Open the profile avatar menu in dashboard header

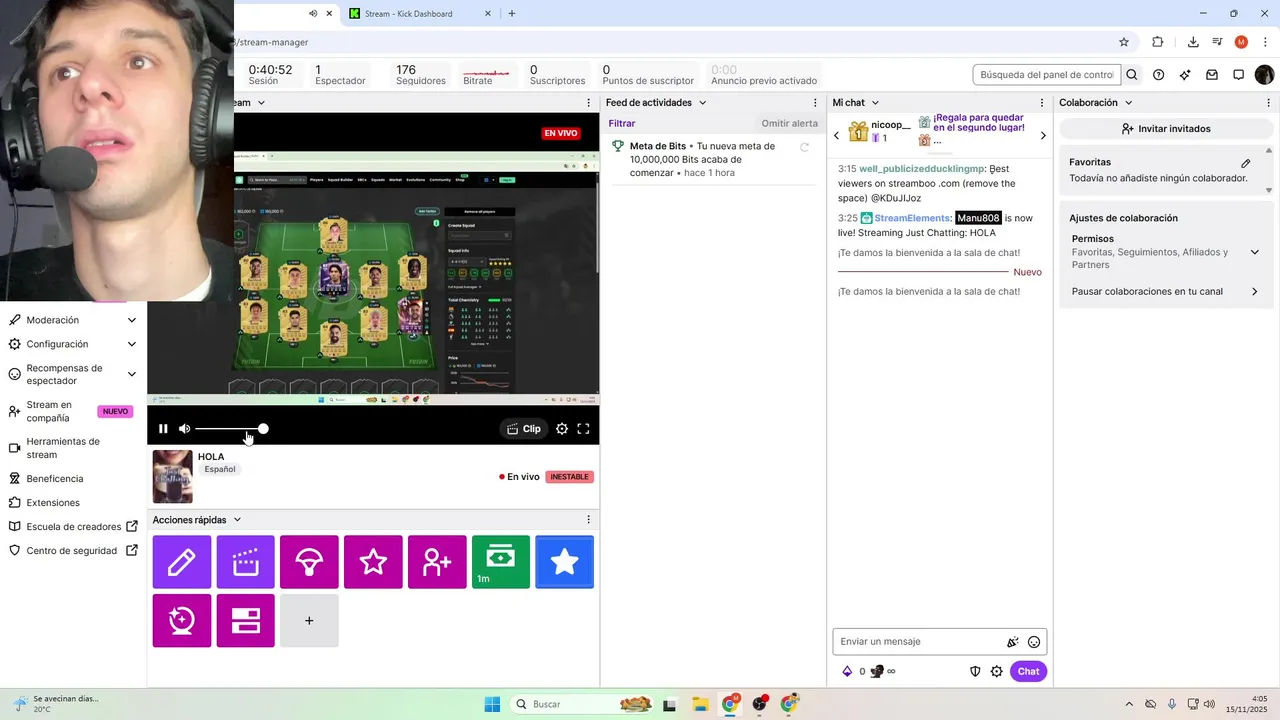pos(1264,75)
